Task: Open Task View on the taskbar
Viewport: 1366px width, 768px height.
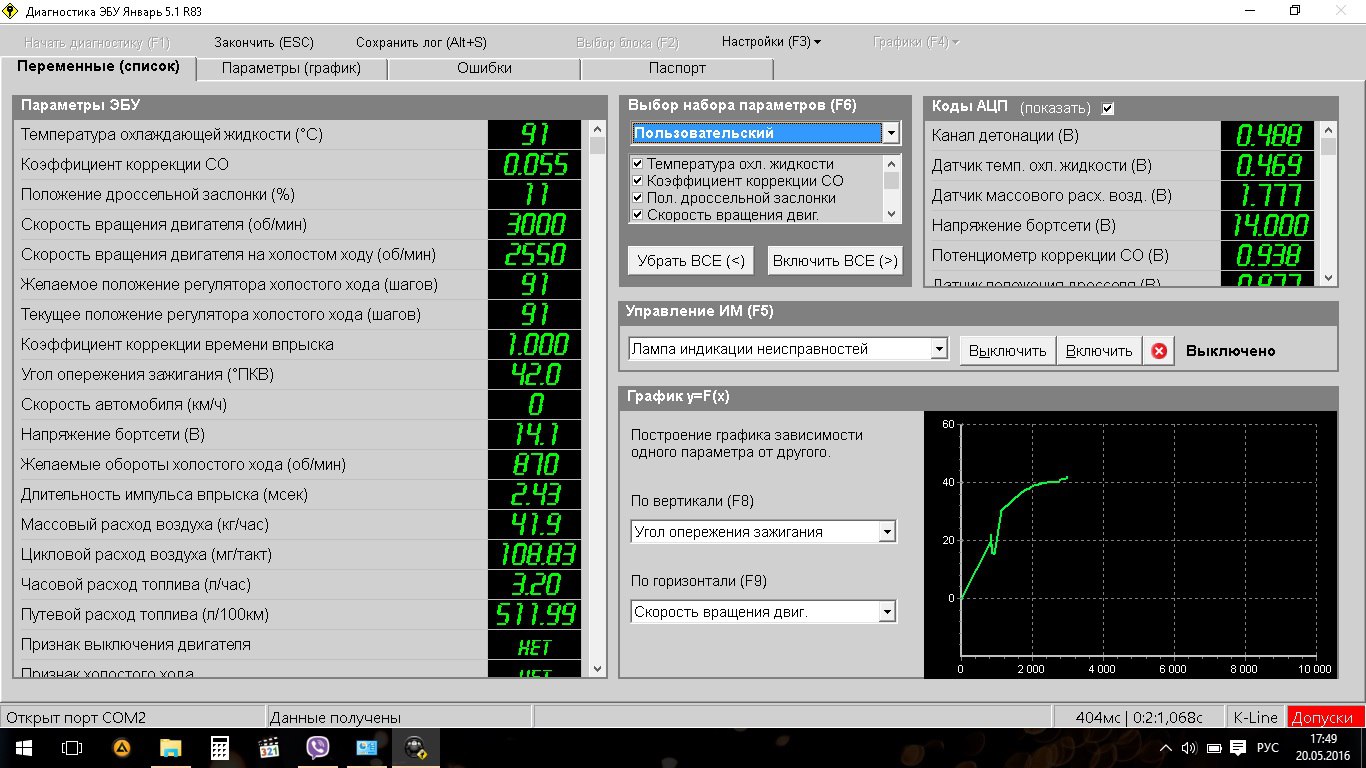Action: [72, 747]
